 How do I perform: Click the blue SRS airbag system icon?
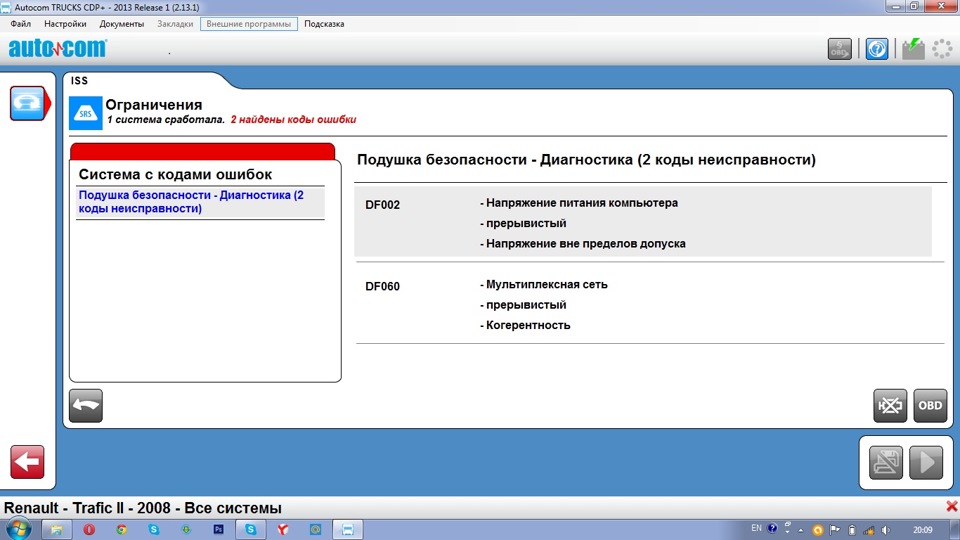pos(85,113)
